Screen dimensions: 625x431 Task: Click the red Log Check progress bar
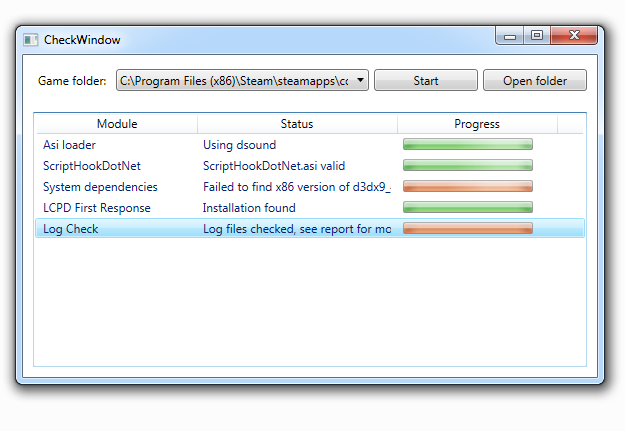pyautogui.click(x=467, y=229)
